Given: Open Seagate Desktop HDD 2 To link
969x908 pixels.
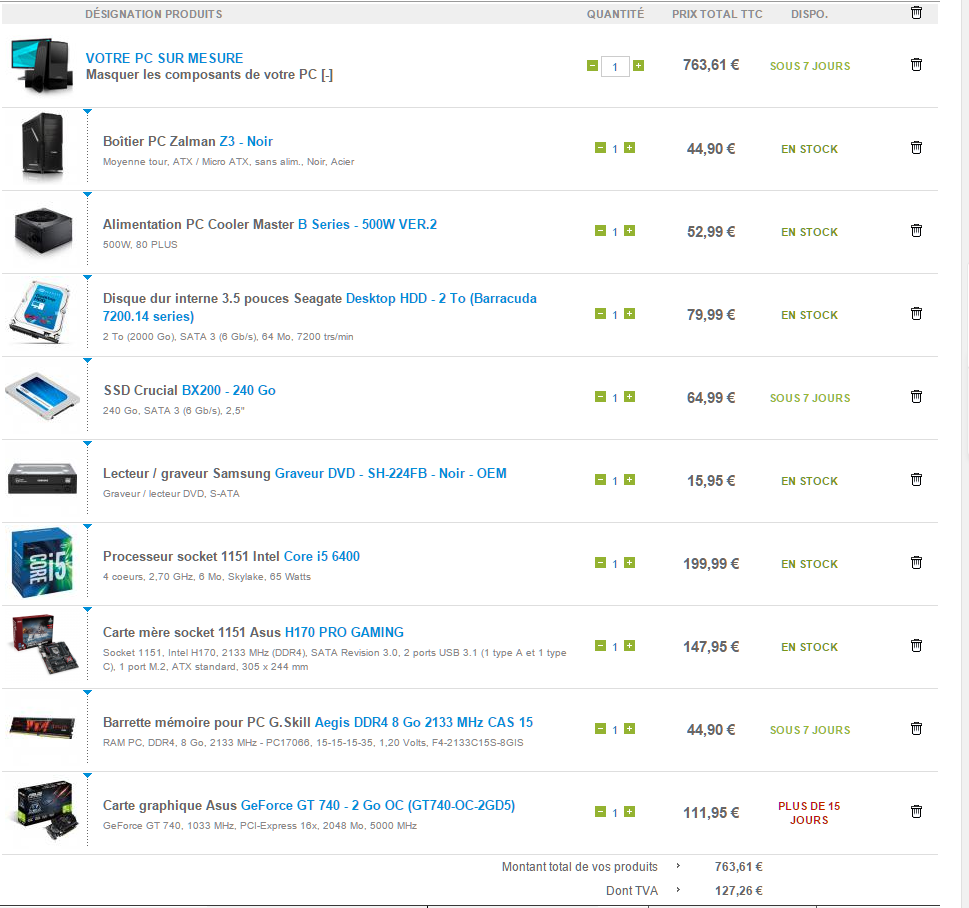Looking at the screenshot, I should (x=319, y=307).
